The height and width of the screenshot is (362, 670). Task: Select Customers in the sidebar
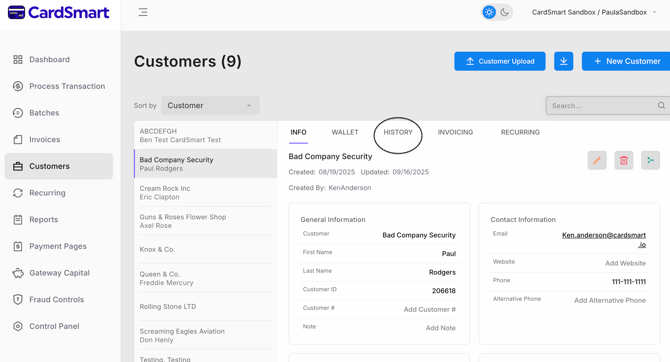click(x=59, y=166)
